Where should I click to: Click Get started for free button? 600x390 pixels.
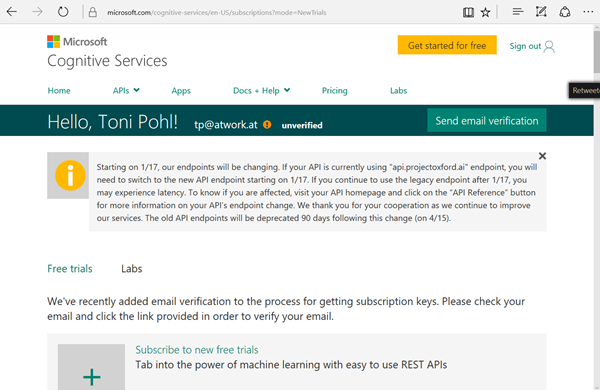click(x=447, y=45)
